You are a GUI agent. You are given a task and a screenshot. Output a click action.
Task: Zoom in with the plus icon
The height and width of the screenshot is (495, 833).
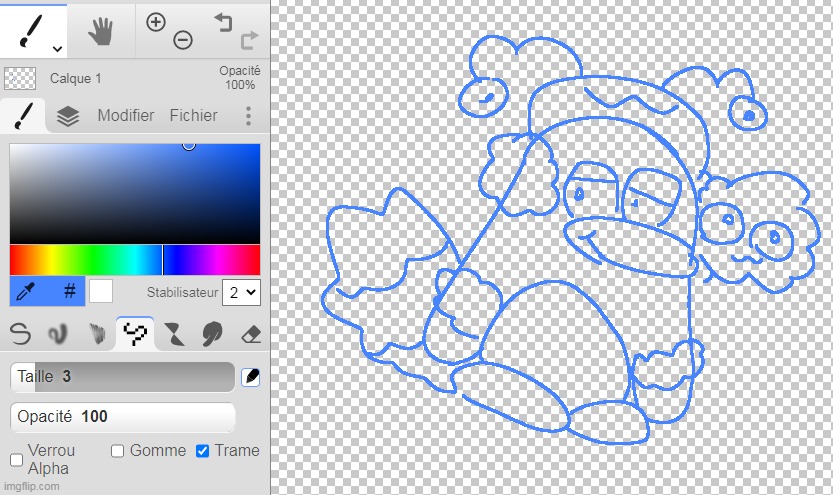point(156,22)
